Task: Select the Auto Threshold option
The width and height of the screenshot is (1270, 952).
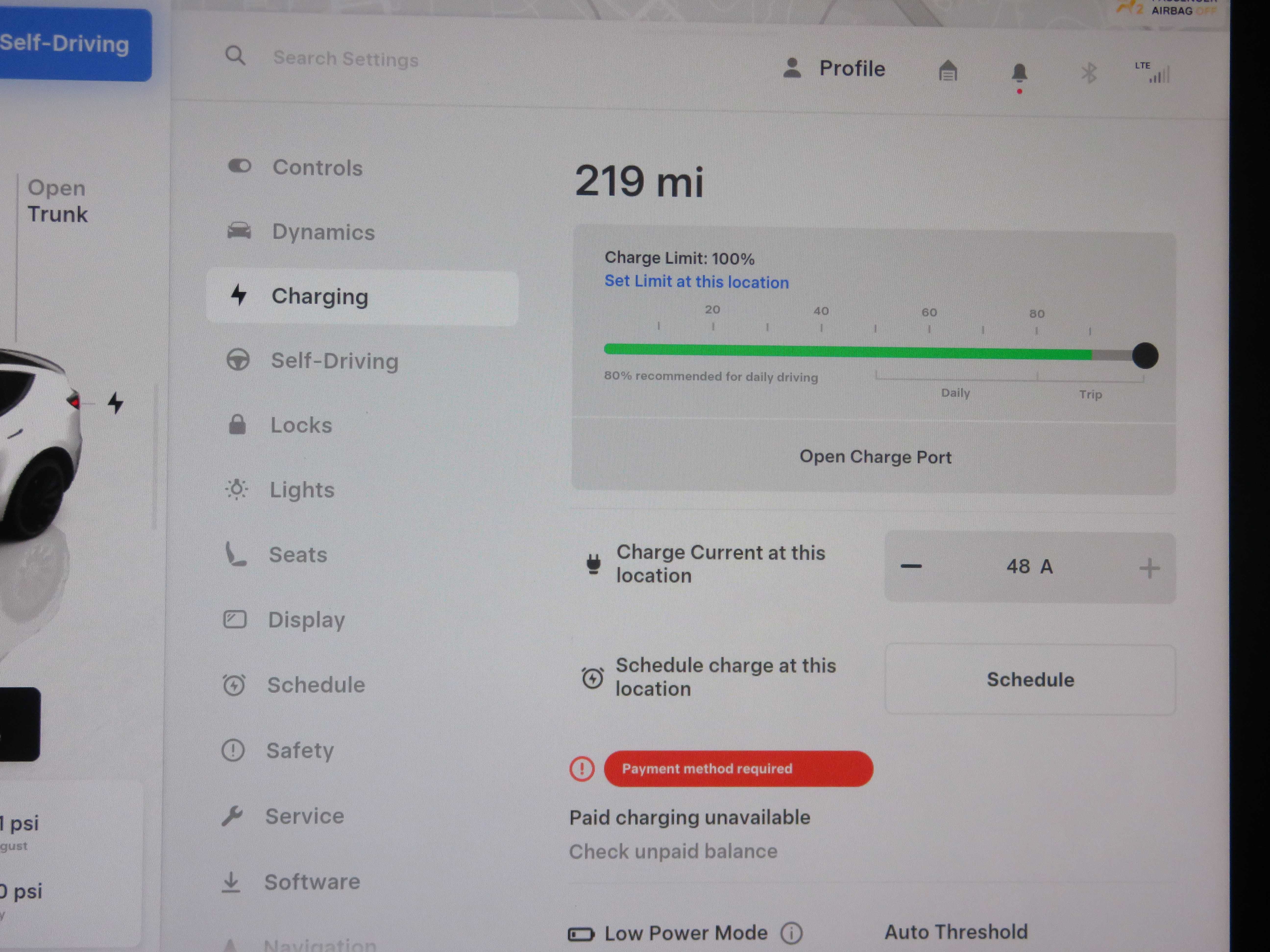Action: (x=956, y=931)
